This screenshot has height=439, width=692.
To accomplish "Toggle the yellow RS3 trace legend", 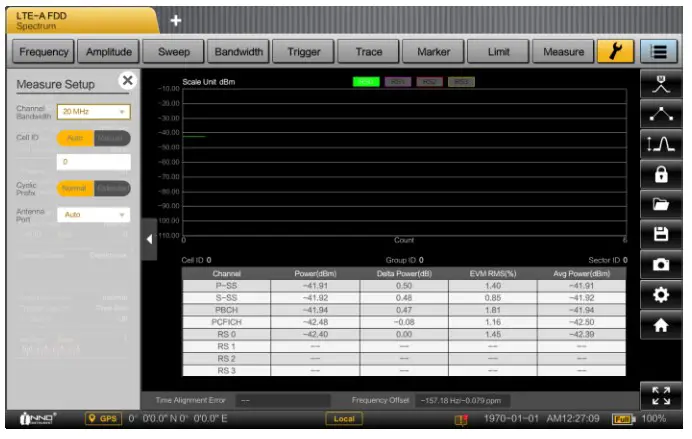I will coord(461,82).
